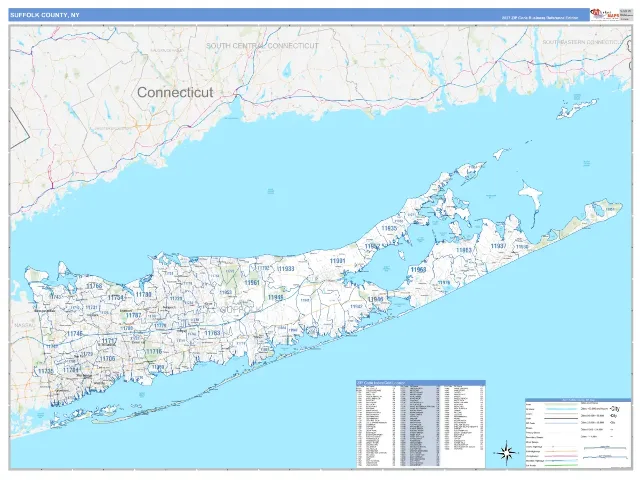Screen dimensions: 640x480
Task: Click ZIP code 11717 label
Action: click(109, 340)
